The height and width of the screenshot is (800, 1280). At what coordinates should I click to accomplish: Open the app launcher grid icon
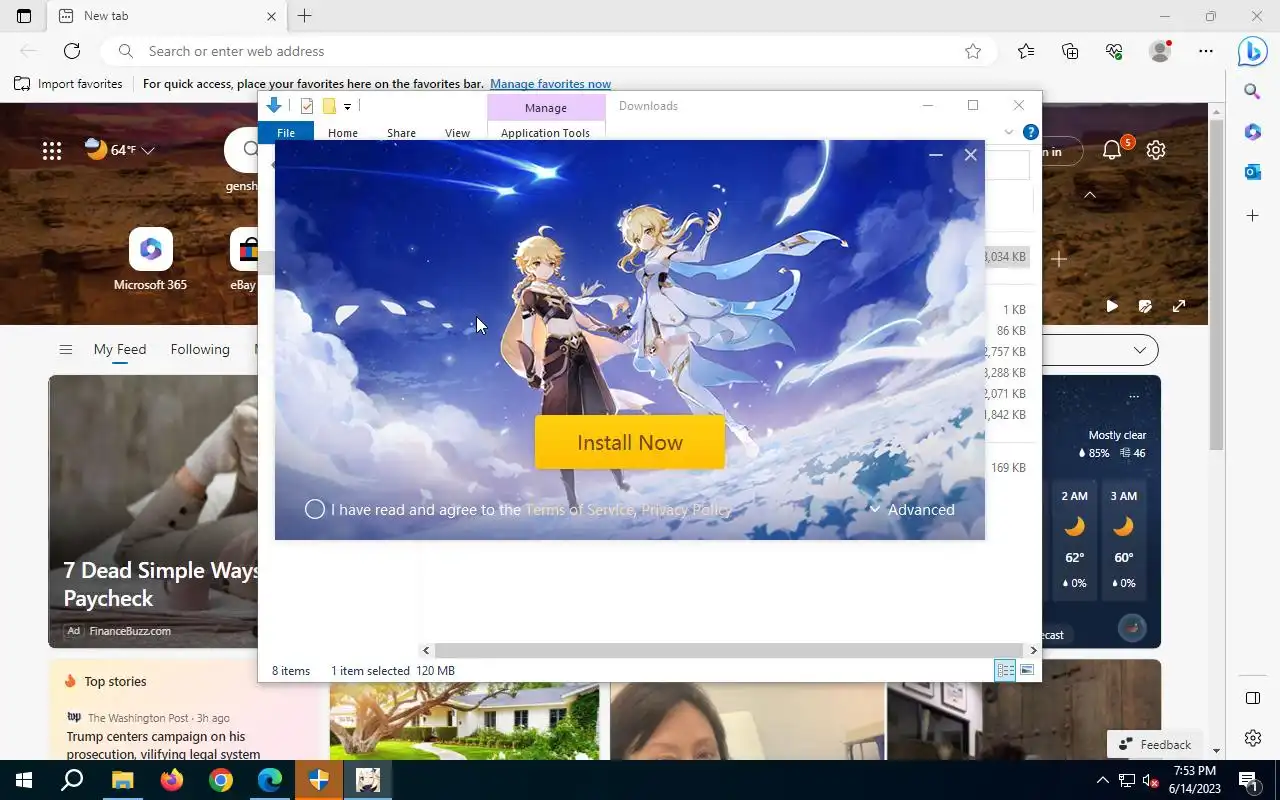tap(52, 150)
